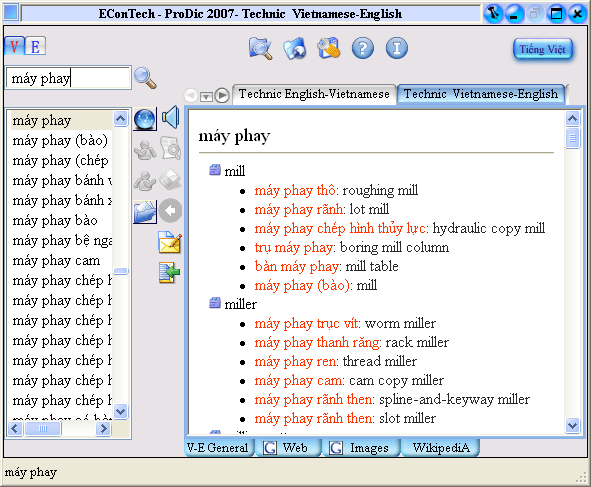Image resolution: width=591 pixels, height=487 pixels.
Task: Open the WikipediA tab
Action: pos(441,448)
